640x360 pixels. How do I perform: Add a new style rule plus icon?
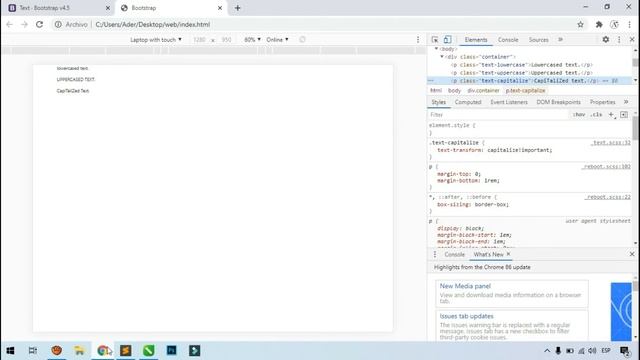(611, 115)
